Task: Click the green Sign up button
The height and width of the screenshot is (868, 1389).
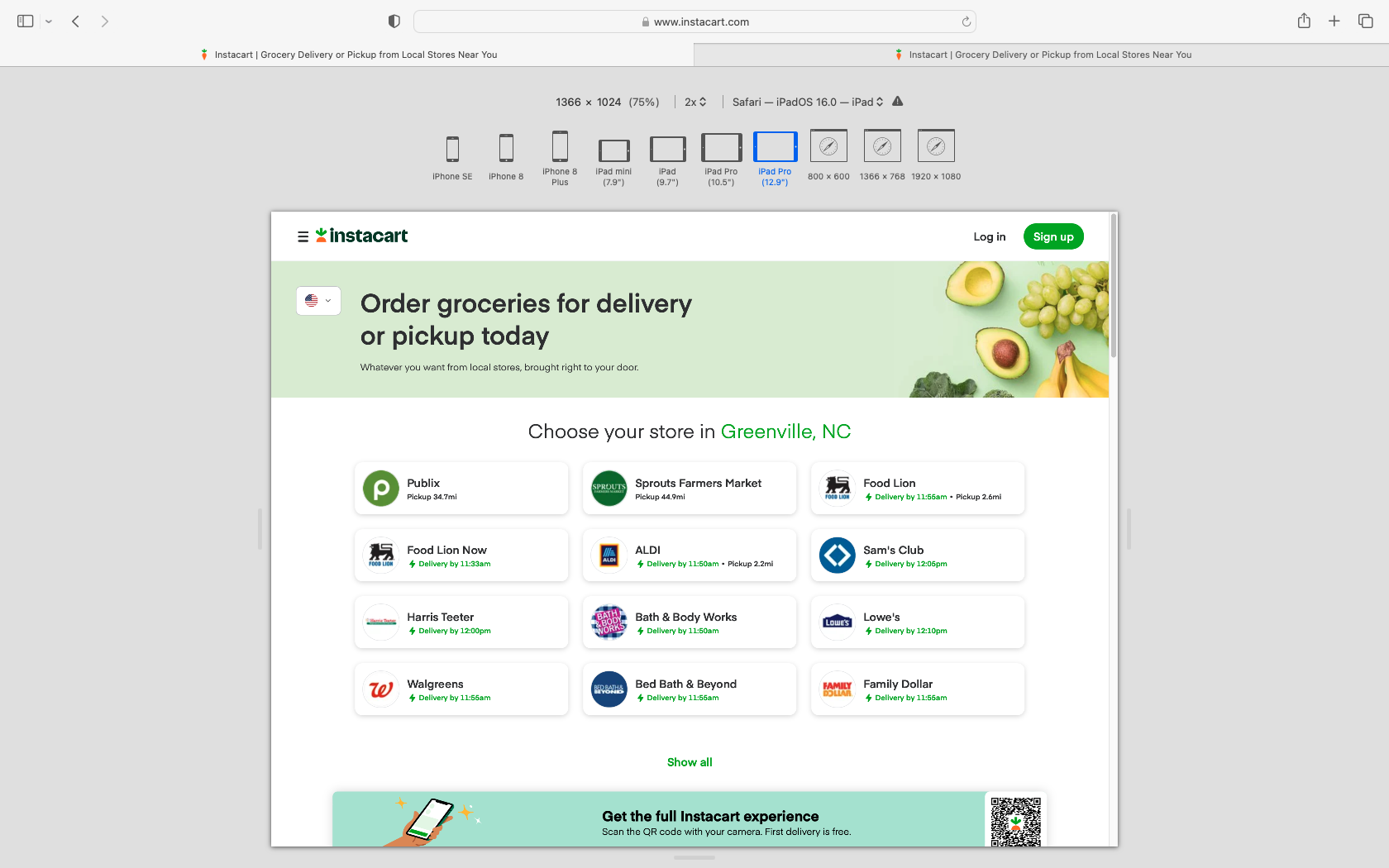Action: (1053, 236)
